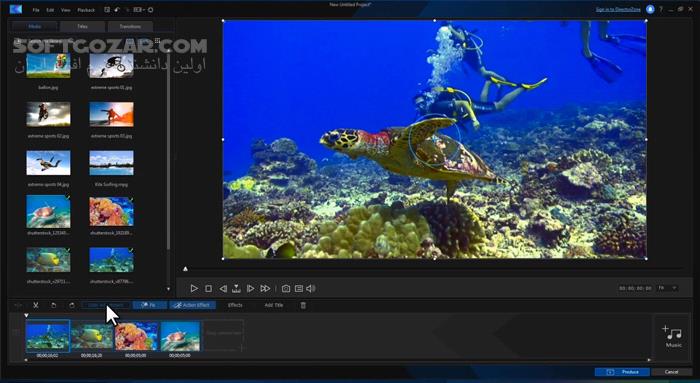Click the Slideshow button beside Fix
This screenshot has width=700, height=383.
coord(106,305)
